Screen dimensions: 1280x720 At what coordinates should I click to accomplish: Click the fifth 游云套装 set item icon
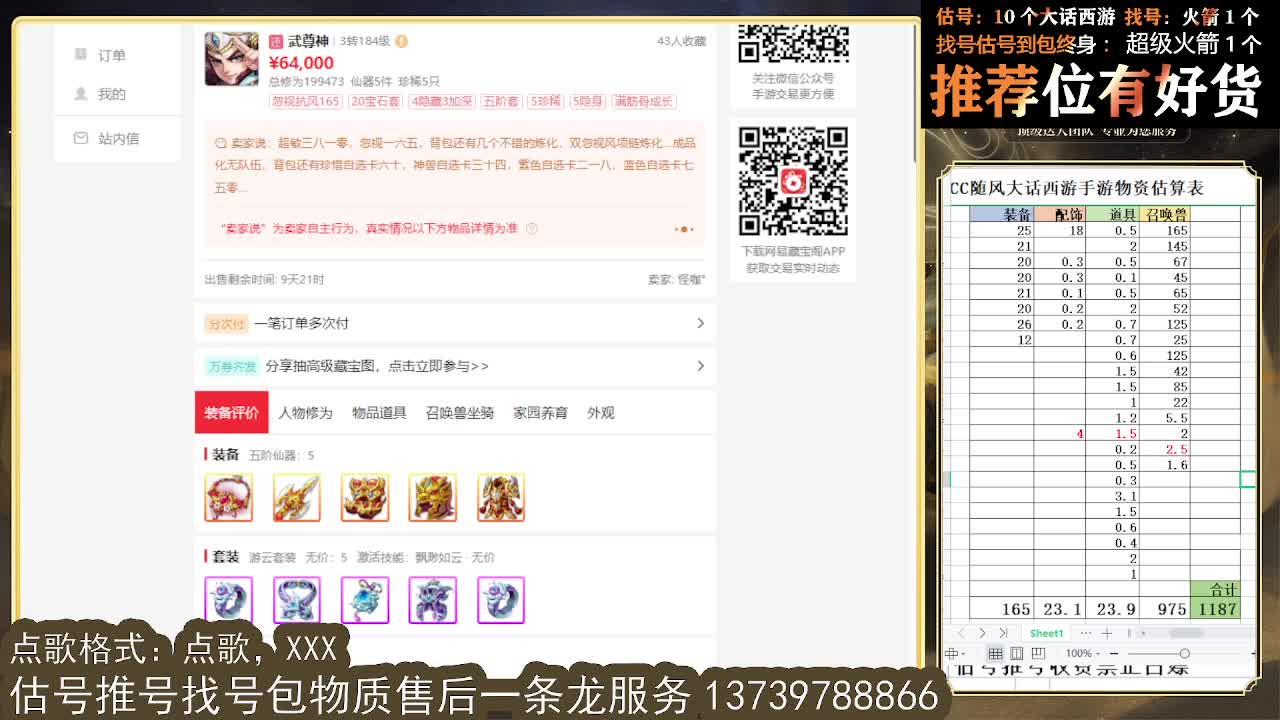click(501, 600)
